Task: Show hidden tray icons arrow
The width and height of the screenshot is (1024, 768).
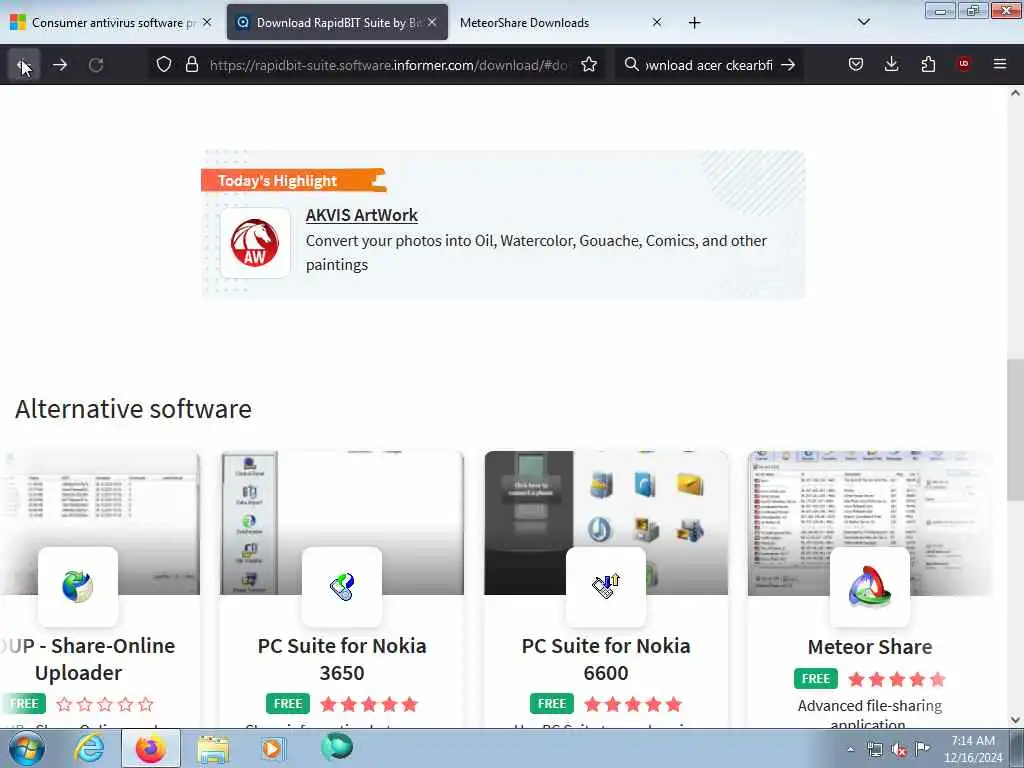Action: click(850, 749)
